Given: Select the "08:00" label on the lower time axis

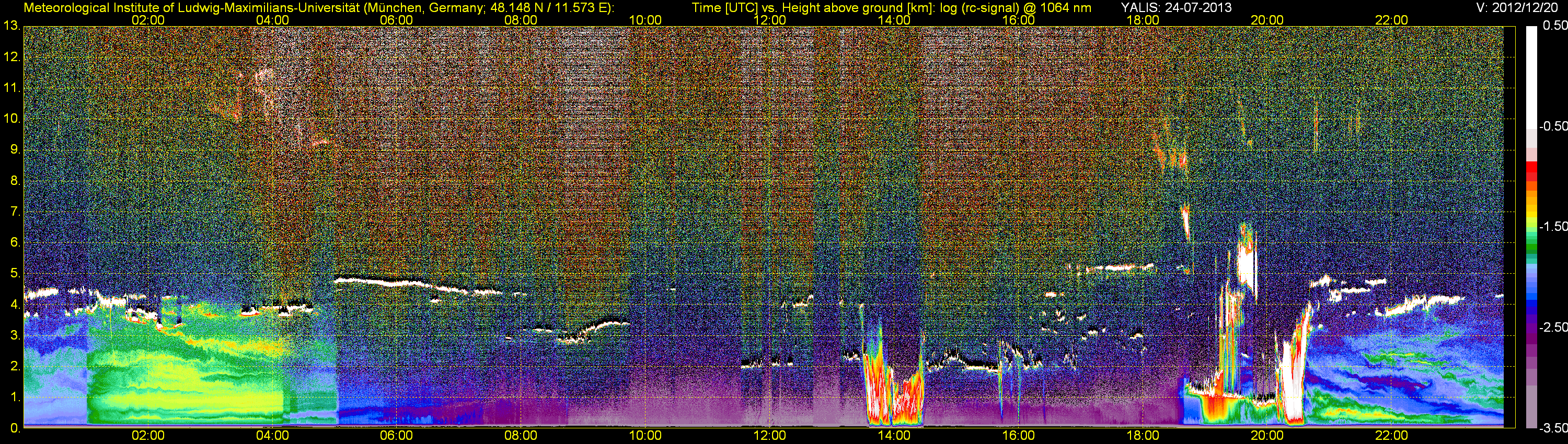Looking at the screenshot, I should coord(521,436).
